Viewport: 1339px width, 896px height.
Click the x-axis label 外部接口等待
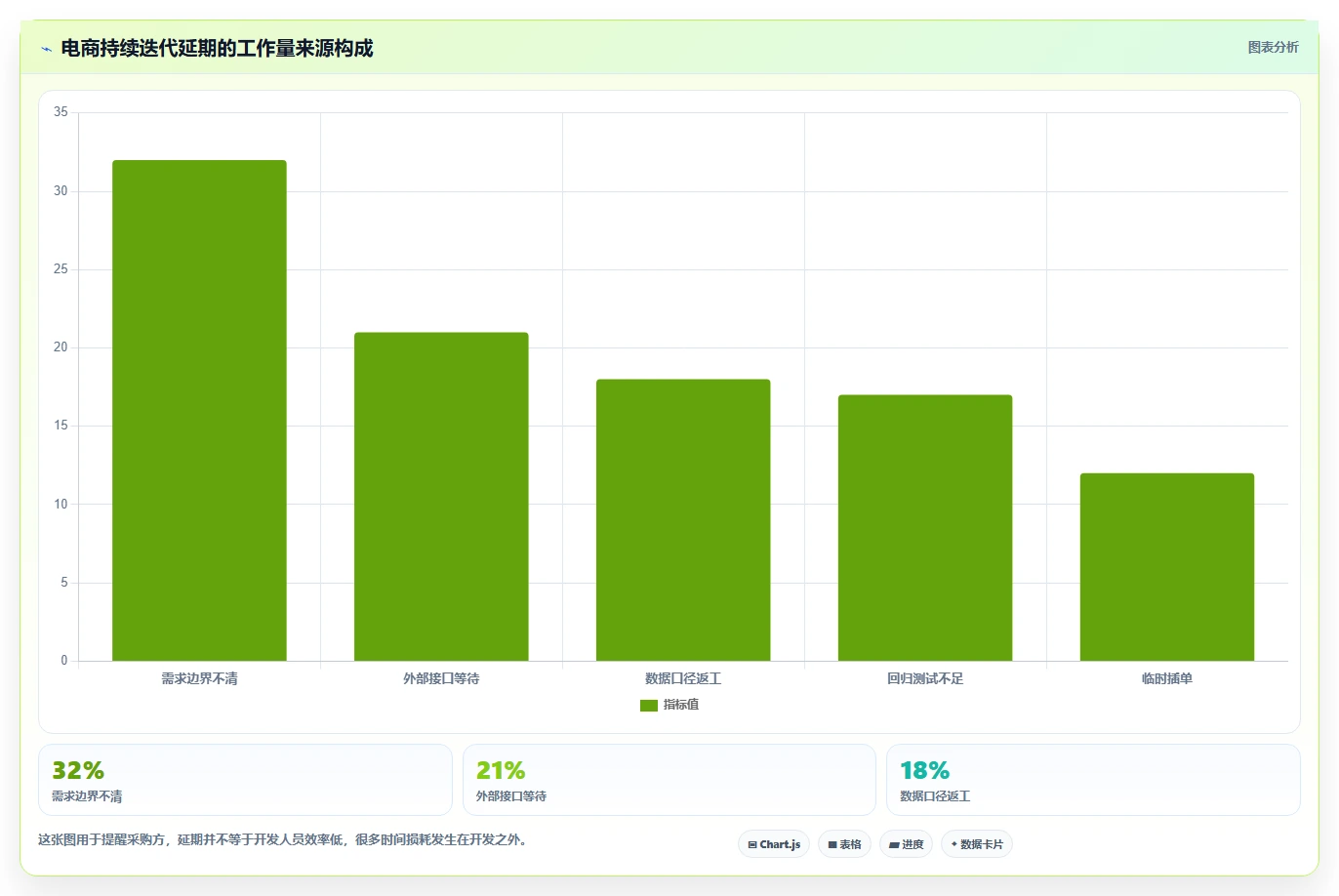(441, 678)
